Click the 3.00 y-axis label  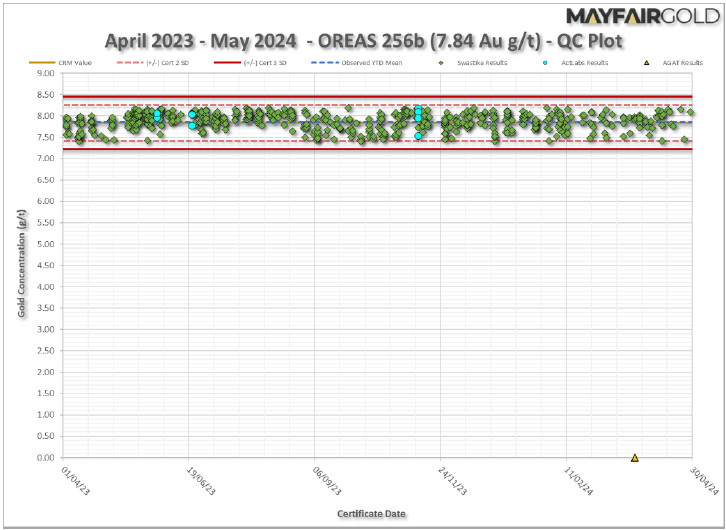46,329
